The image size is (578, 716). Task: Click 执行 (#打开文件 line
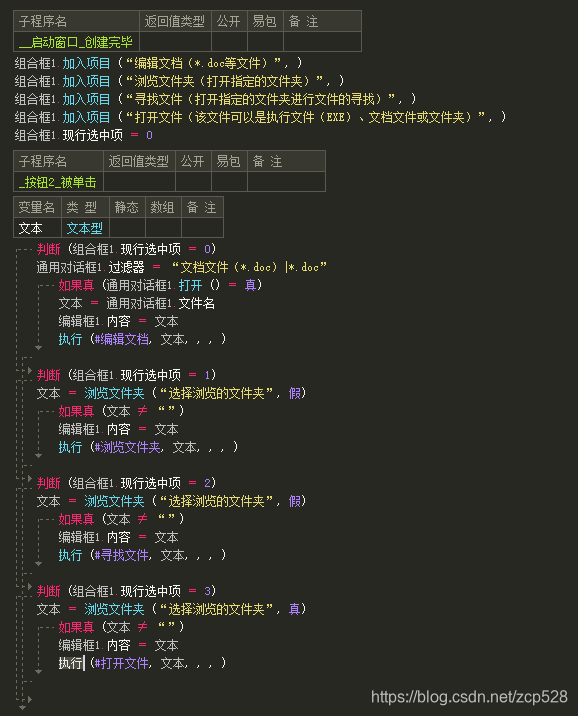(x=142, y=663)
